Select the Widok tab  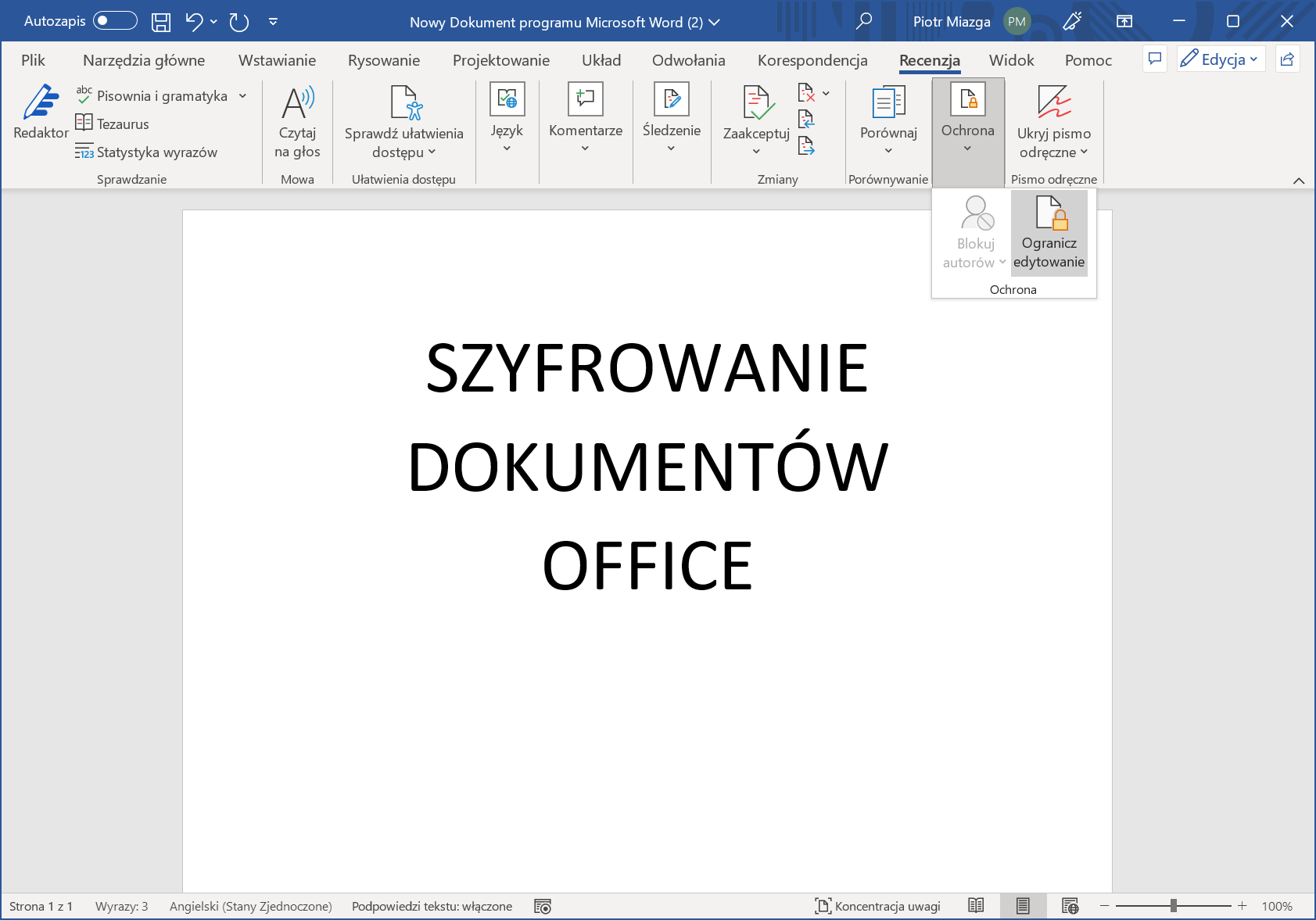coord(1011,60)
